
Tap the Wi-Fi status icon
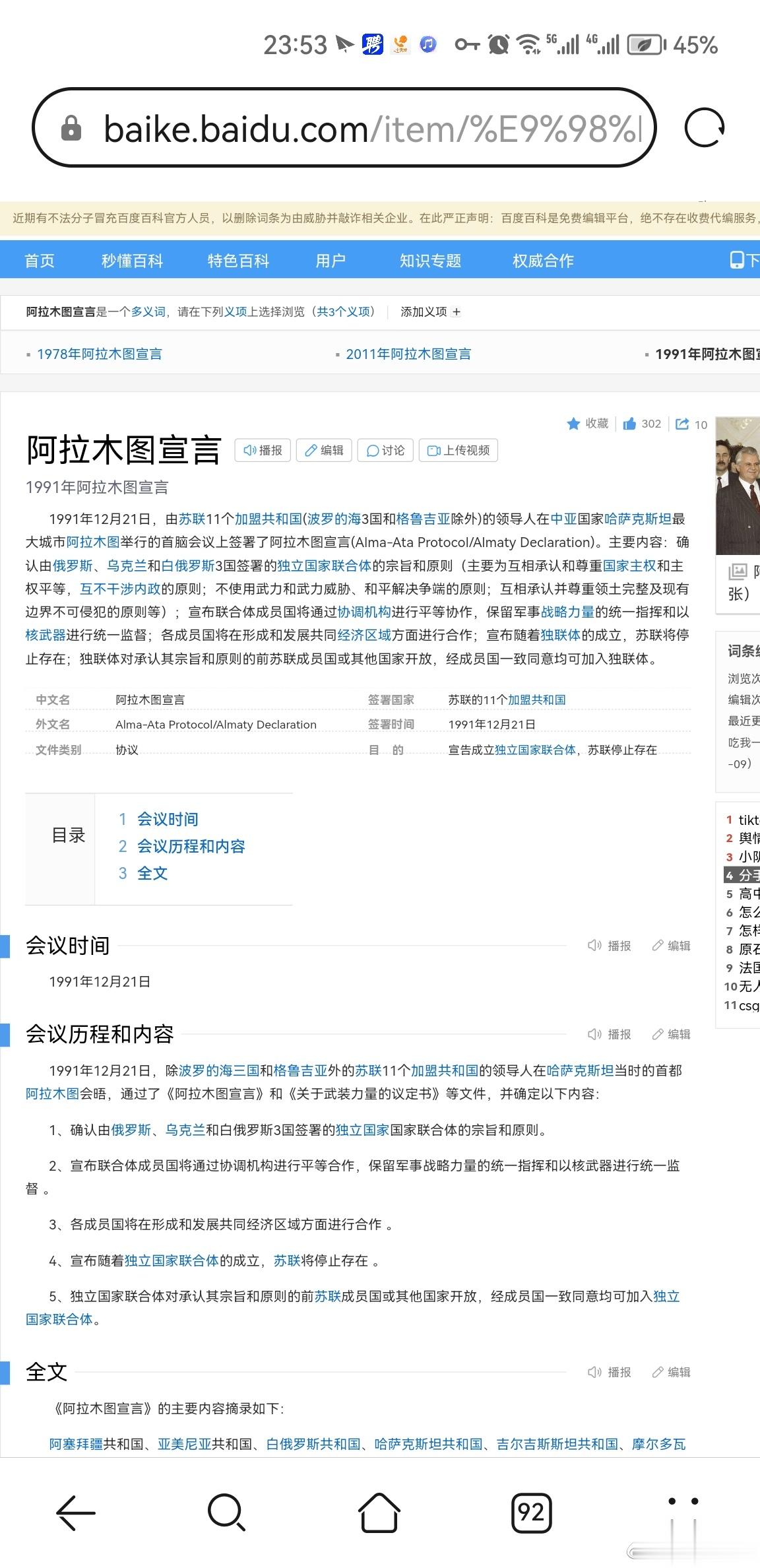click(x=528, y=44)
